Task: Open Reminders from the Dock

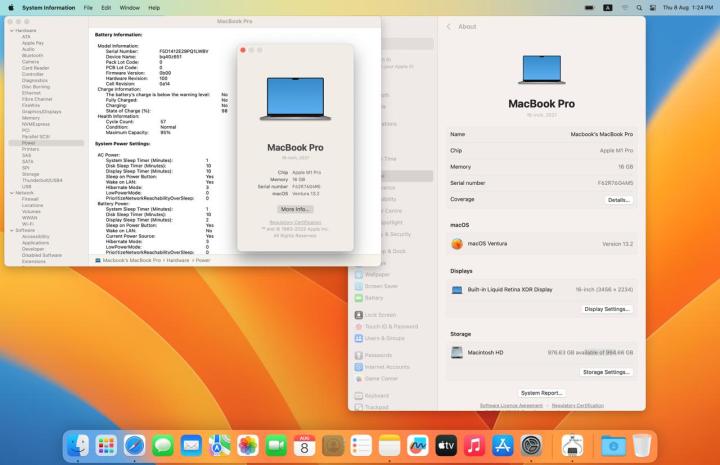Action: (x=361, y=445)
